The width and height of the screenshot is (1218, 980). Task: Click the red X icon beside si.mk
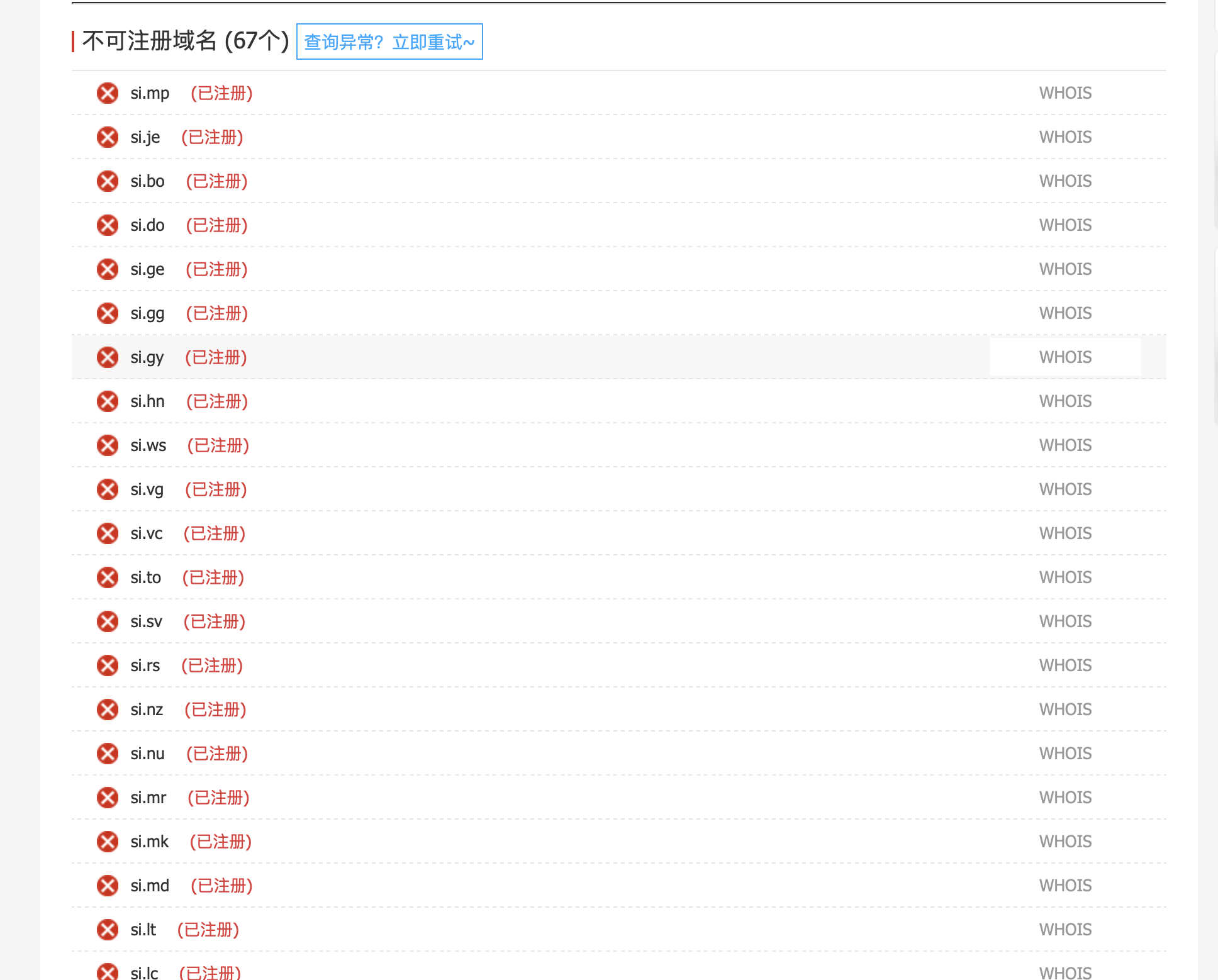[108, 842]
